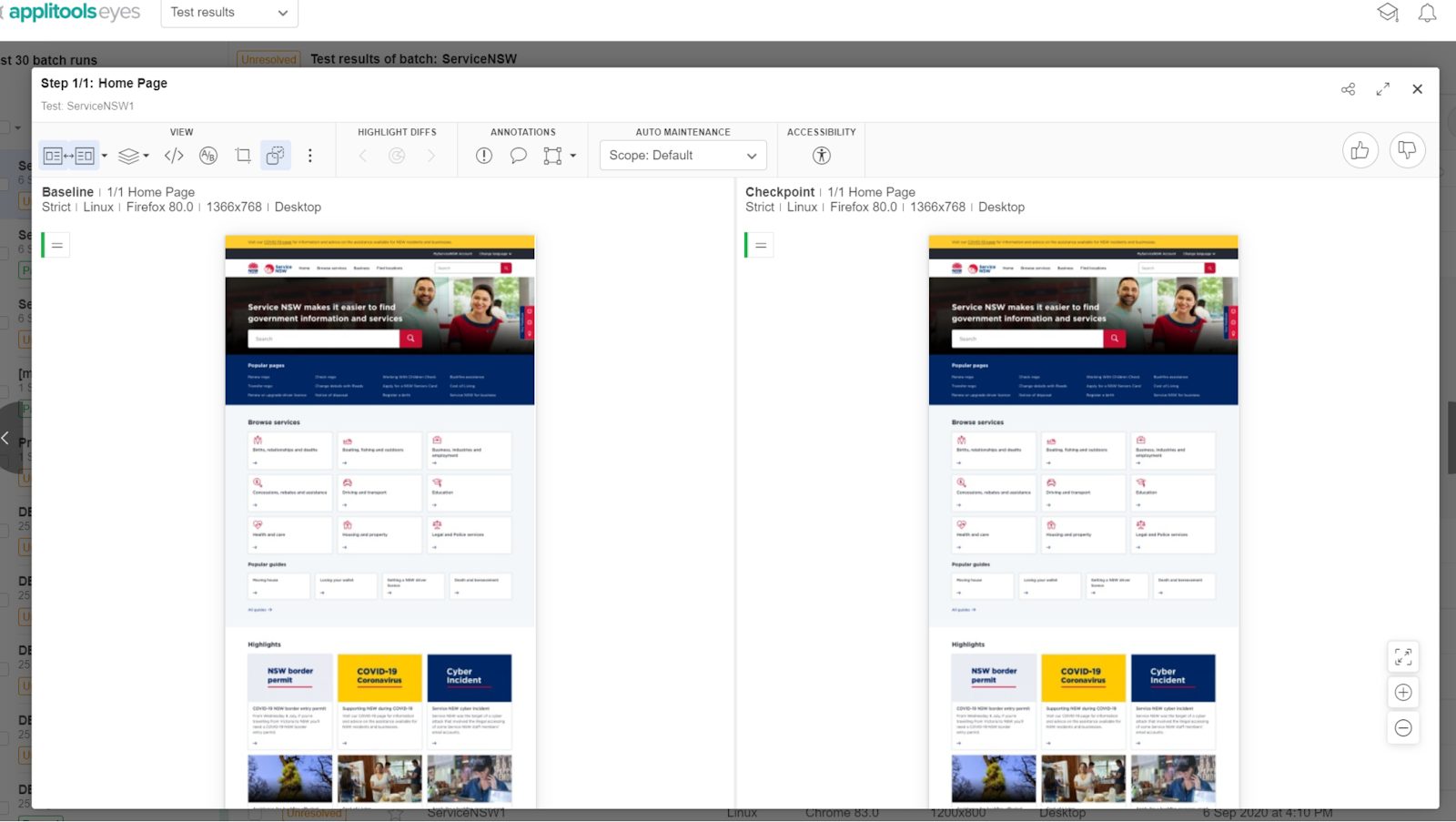The width and height of the screenshot is (1456, 822).
Task: Open the Scope: Default dropdown
Action: tap(682, 156)
